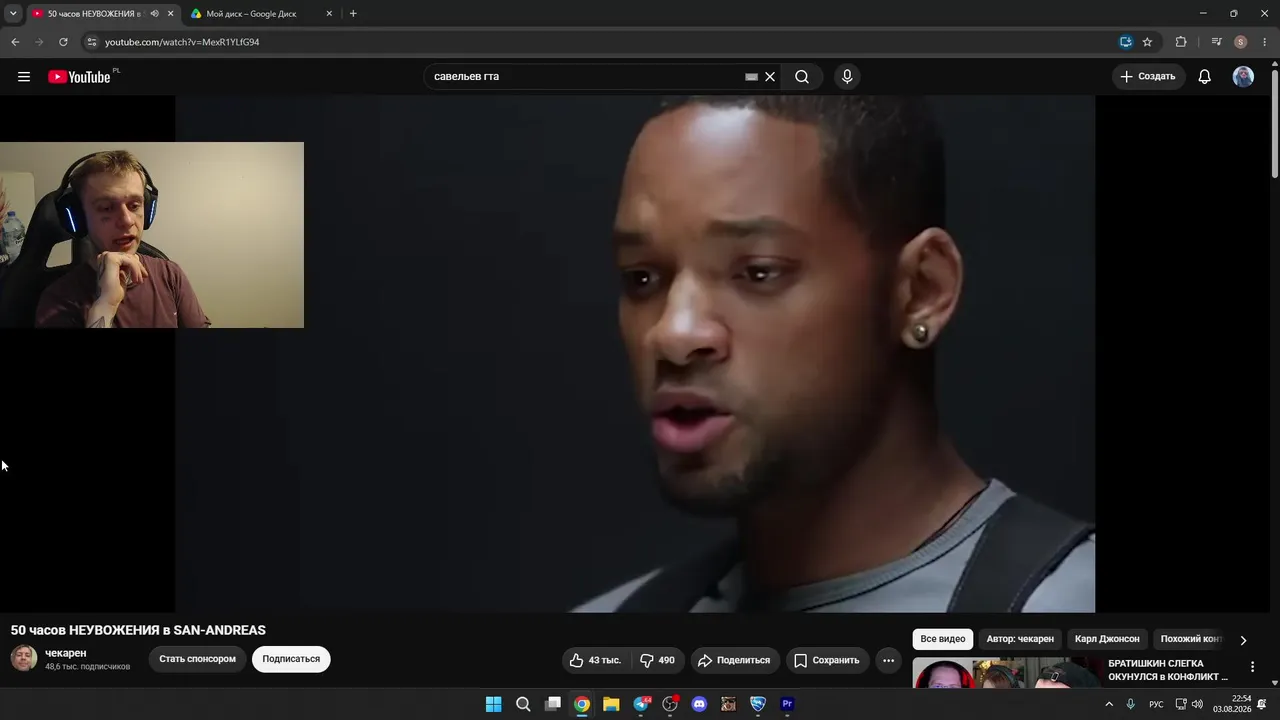Select the Автор: чекарен filter chip

[1020, 639]
